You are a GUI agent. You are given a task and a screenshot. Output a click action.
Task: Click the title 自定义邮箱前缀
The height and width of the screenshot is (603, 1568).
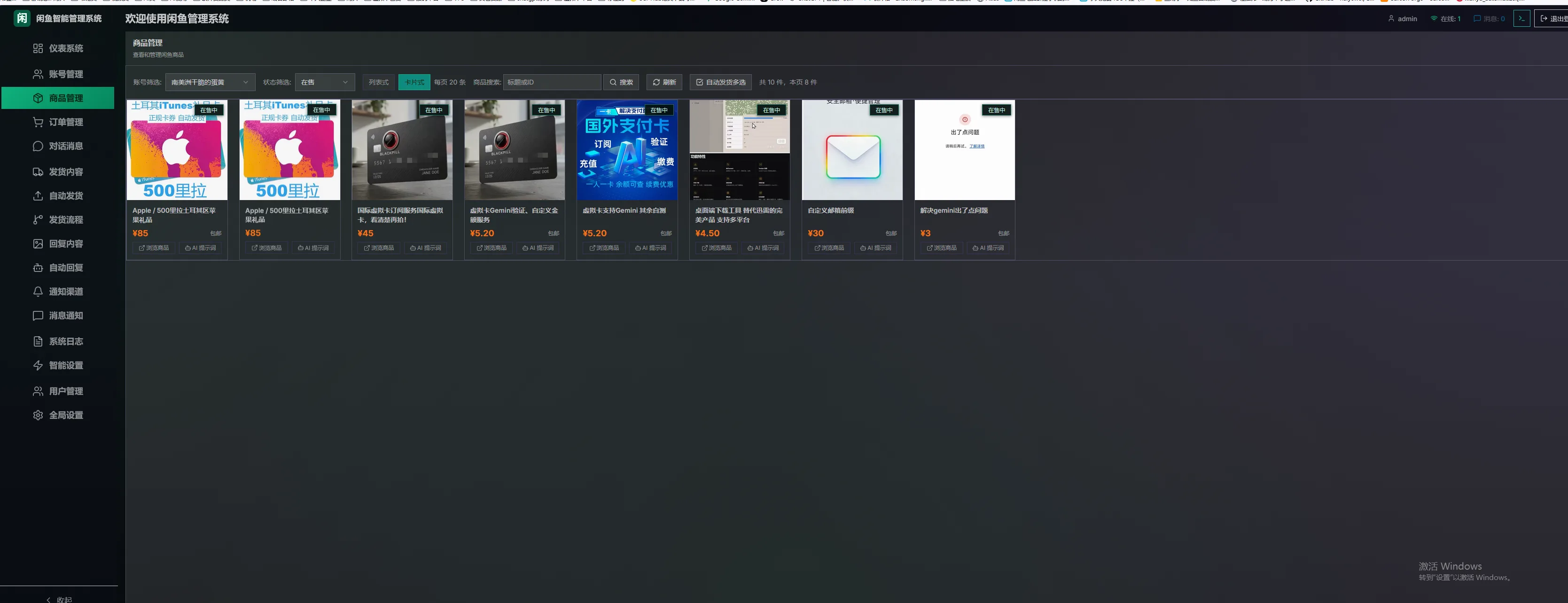point(831,210)
